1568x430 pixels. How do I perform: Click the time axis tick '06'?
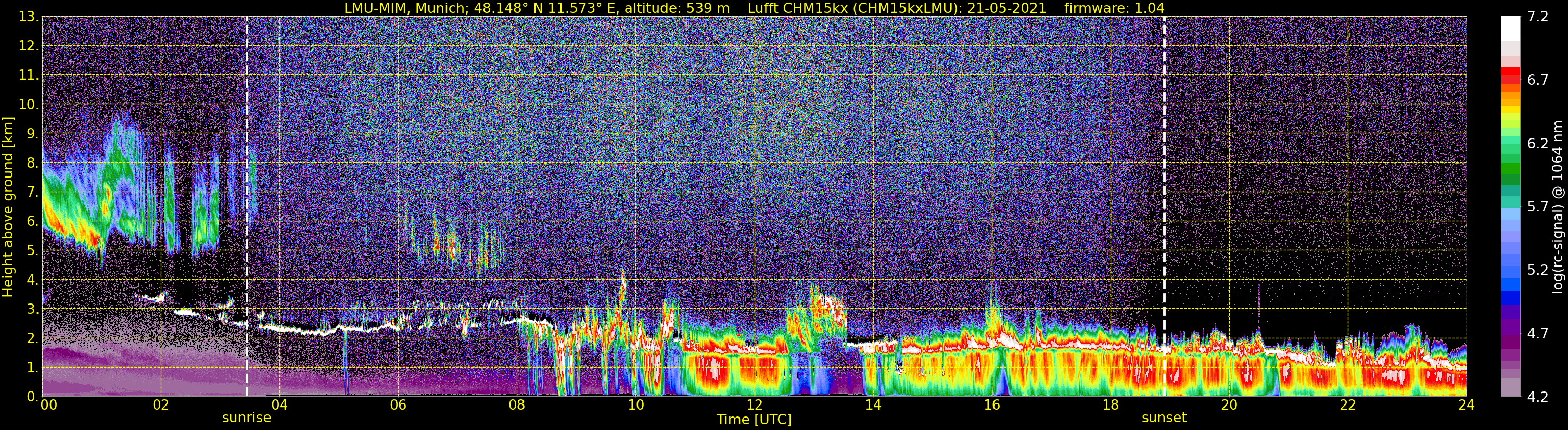[398, 405]
